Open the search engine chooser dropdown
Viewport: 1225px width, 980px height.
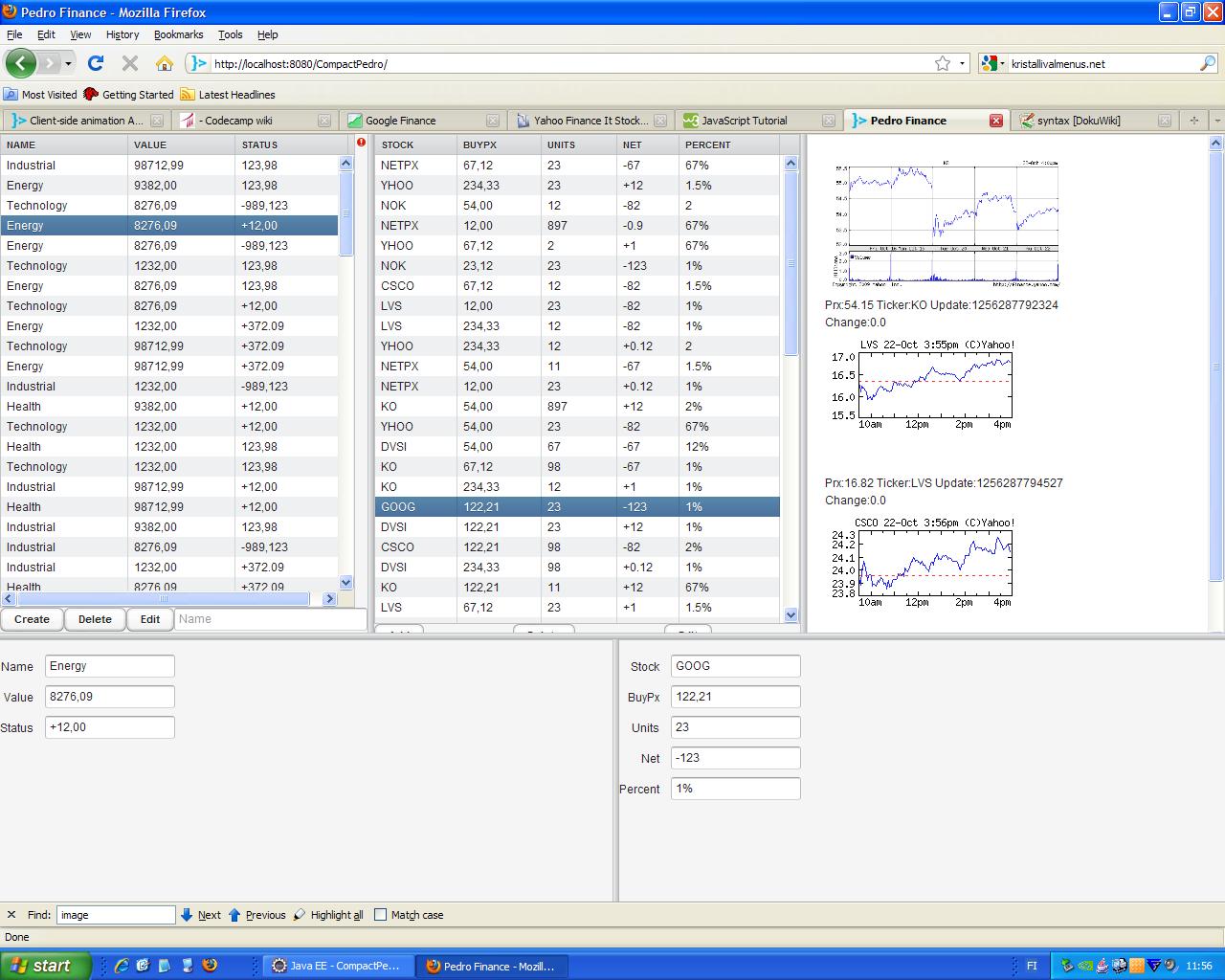(x=993, y=63)
